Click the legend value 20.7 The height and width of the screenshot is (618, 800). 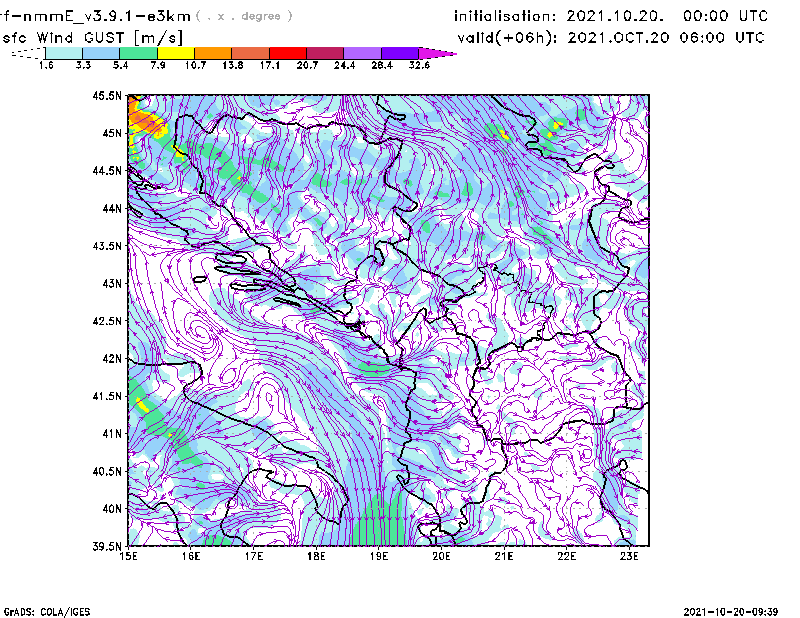[307, 65]
